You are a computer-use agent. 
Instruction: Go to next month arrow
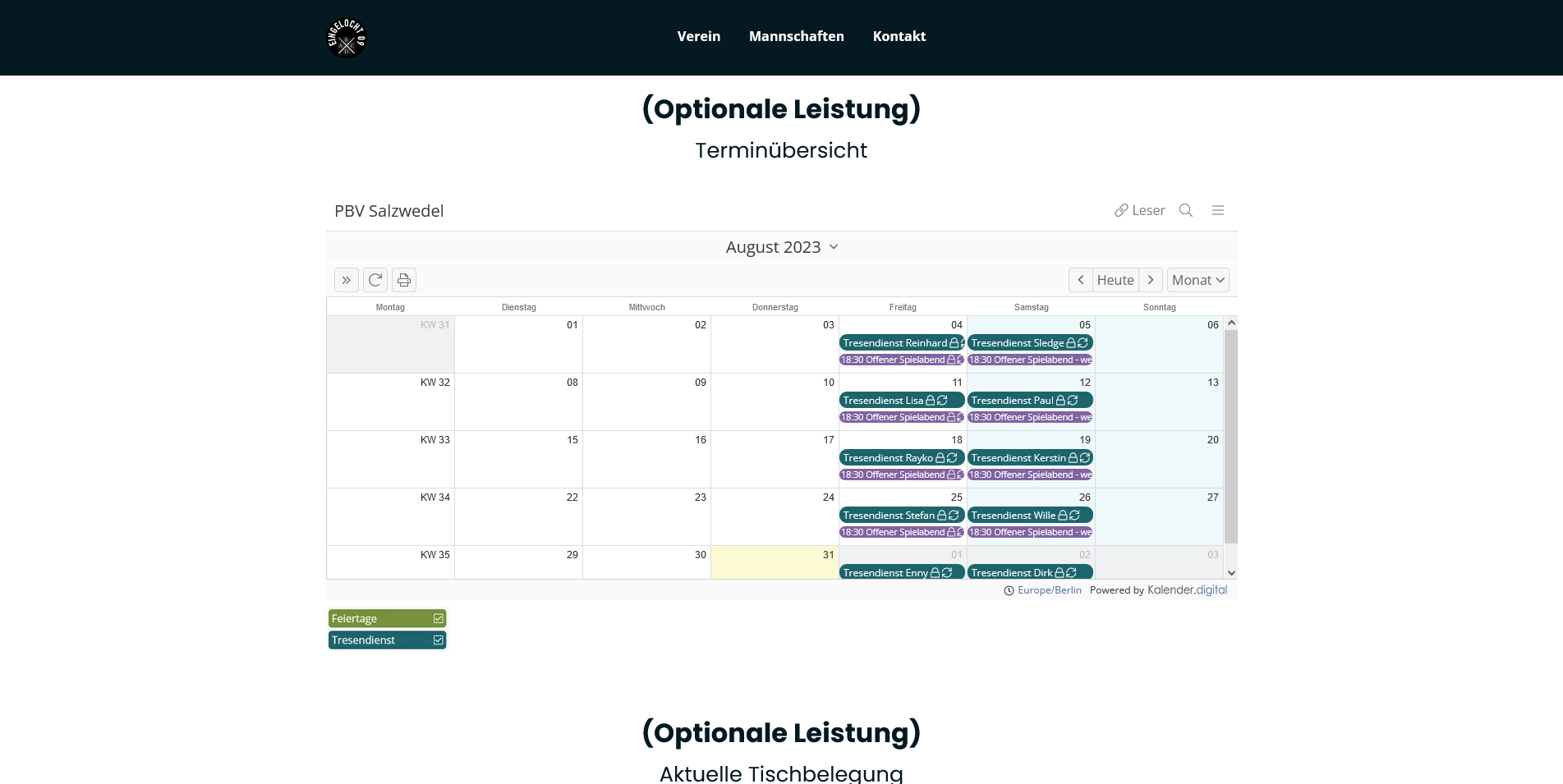(x=1151, y=280)
